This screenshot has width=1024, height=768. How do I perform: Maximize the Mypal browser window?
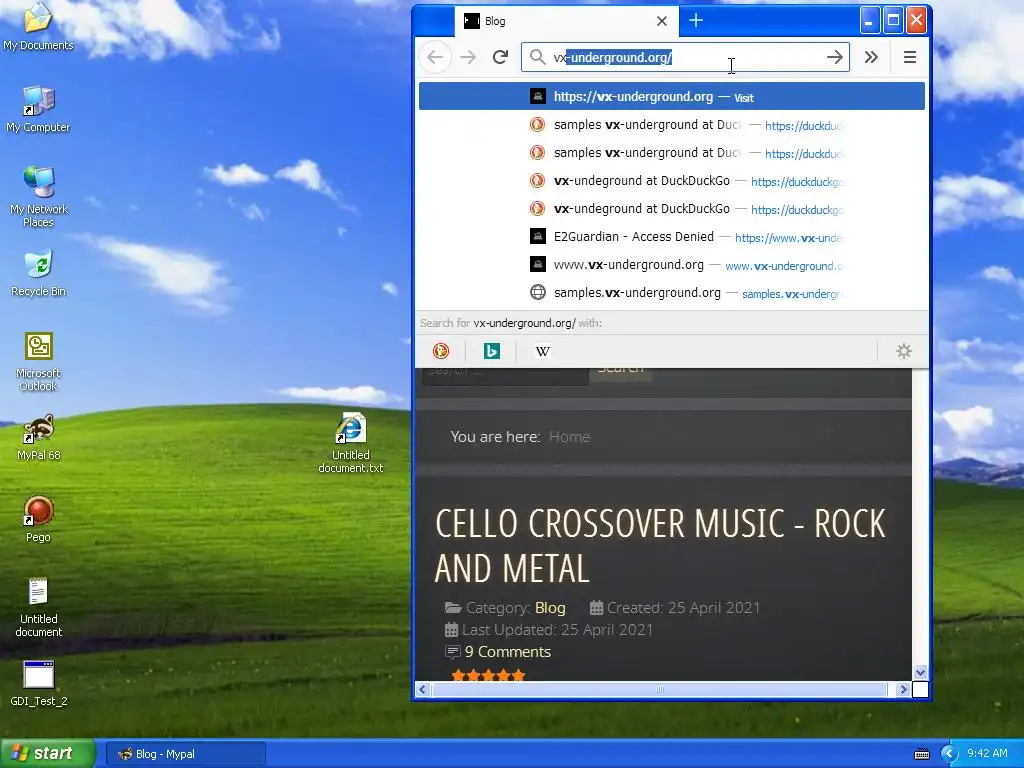tap(893, 21)
